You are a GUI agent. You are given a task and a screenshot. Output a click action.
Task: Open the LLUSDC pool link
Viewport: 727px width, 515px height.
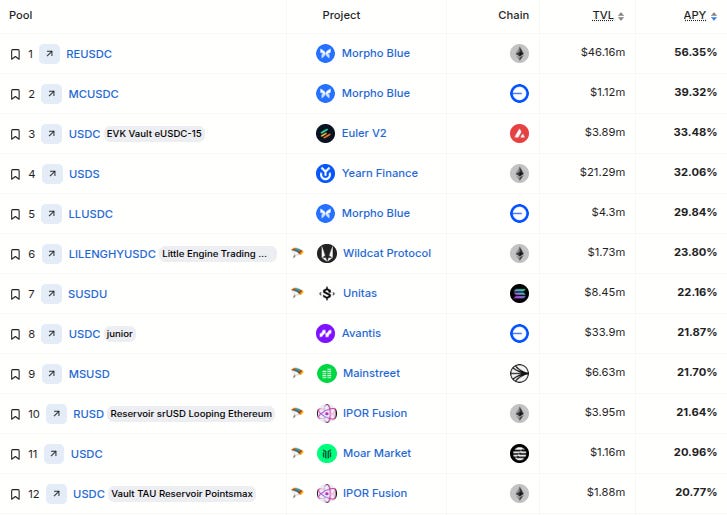[91, 214]
